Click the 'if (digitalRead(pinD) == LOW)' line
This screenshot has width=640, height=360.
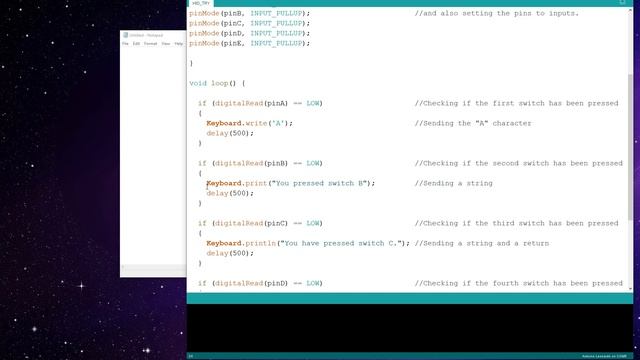(260, 283)
